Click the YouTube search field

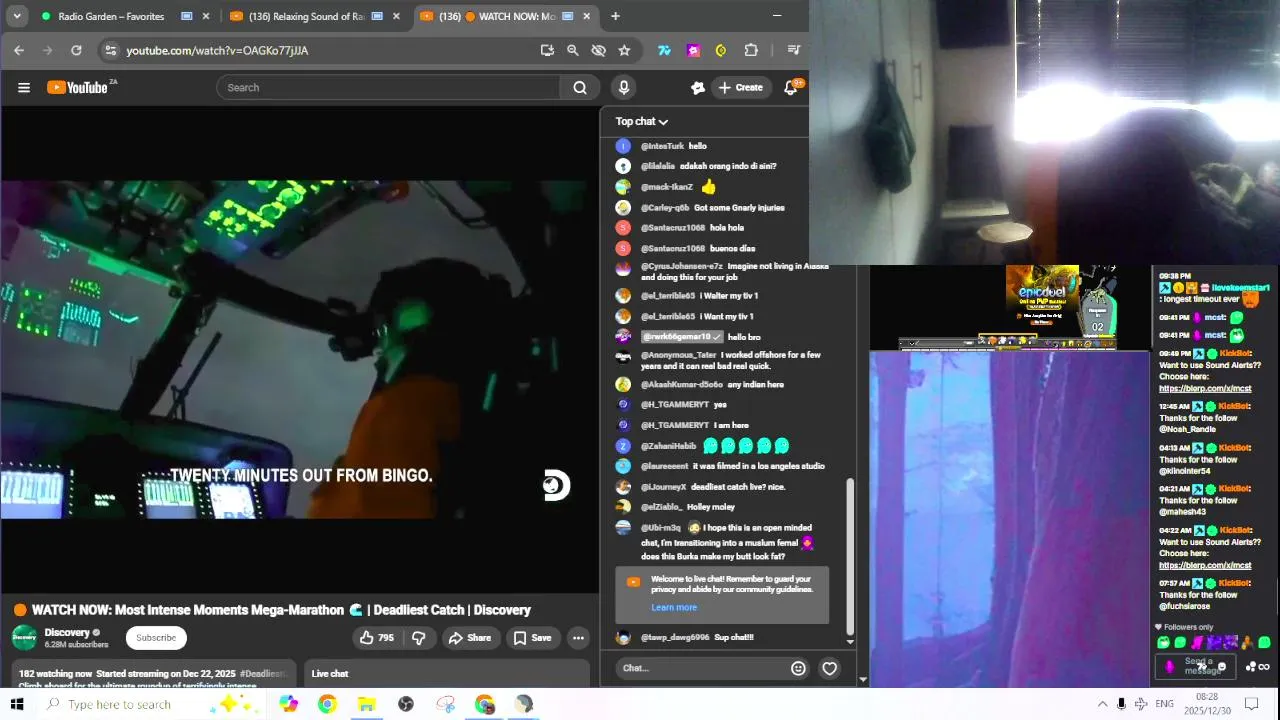(x=390, y=88)
